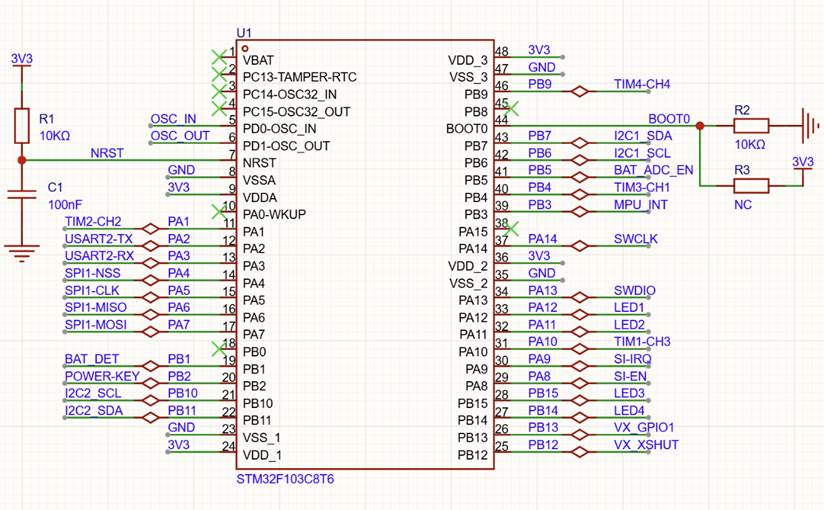Select the no-connect X on VBAT pin 1
This screenshot has width=824, height=510.
219,57
